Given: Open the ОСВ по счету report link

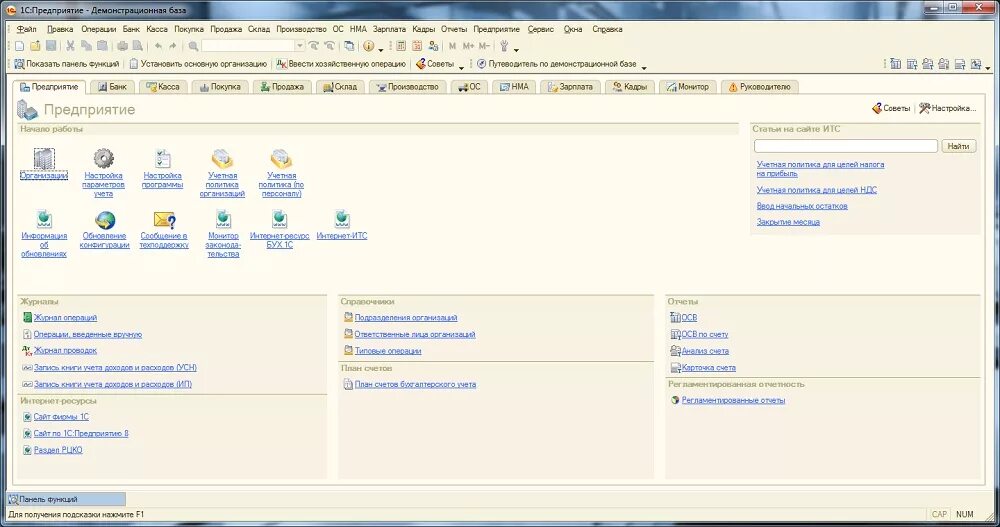Looking at the screenshot, I should (705, 334).
